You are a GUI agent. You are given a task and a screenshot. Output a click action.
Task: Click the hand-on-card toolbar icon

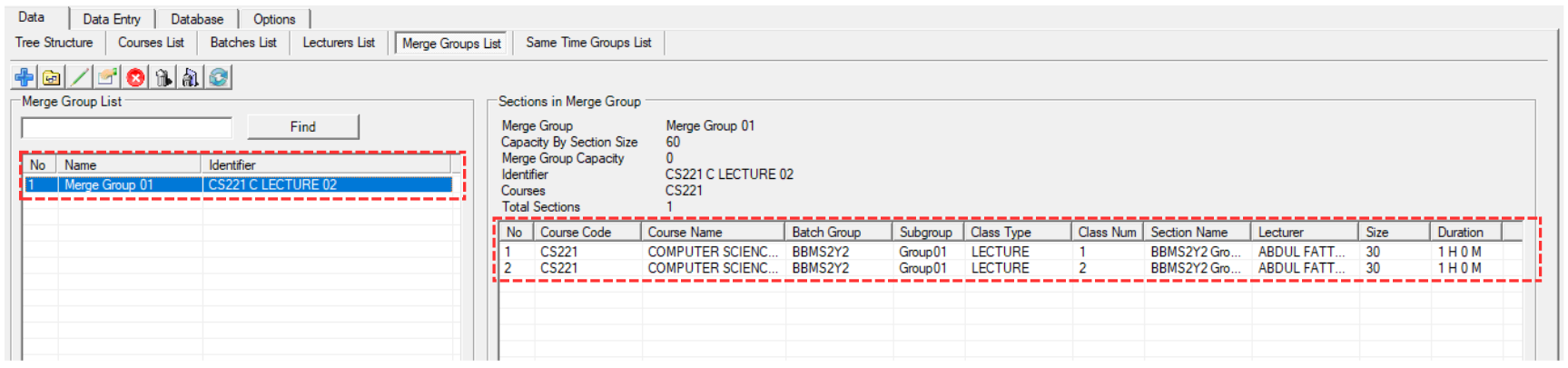pyautogui.click(x=108, y=77)
